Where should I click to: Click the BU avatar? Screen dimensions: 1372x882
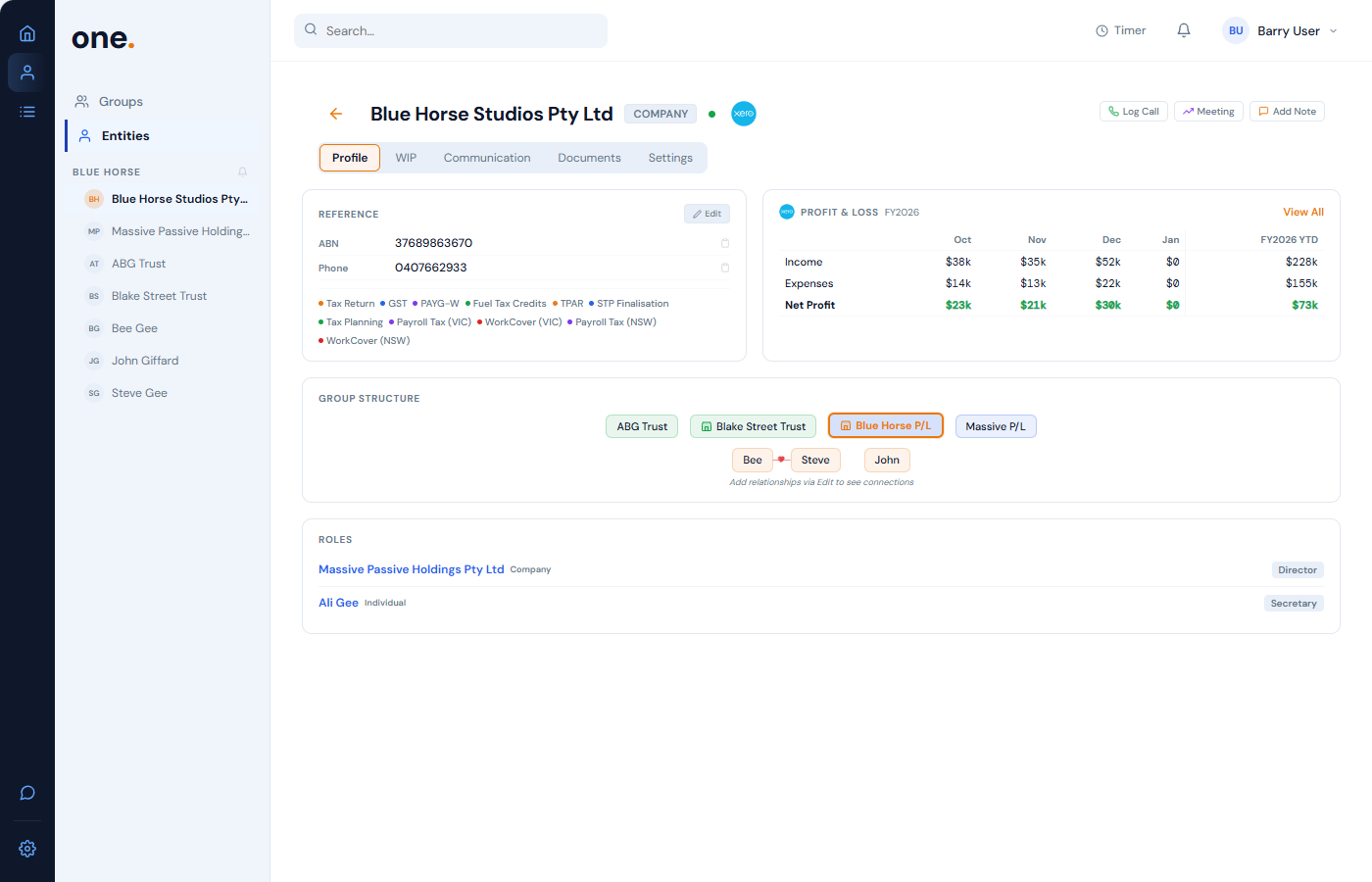tap(1236, 30)
